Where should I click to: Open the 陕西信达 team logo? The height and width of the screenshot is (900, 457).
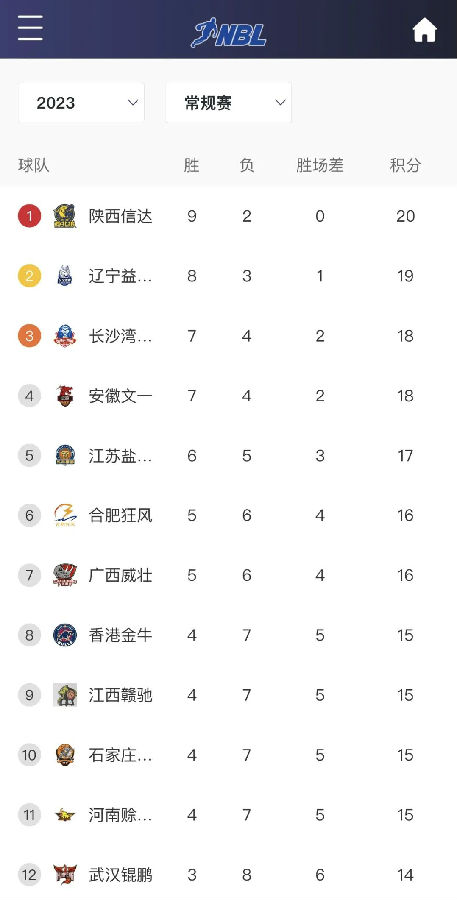pos(65,216)
